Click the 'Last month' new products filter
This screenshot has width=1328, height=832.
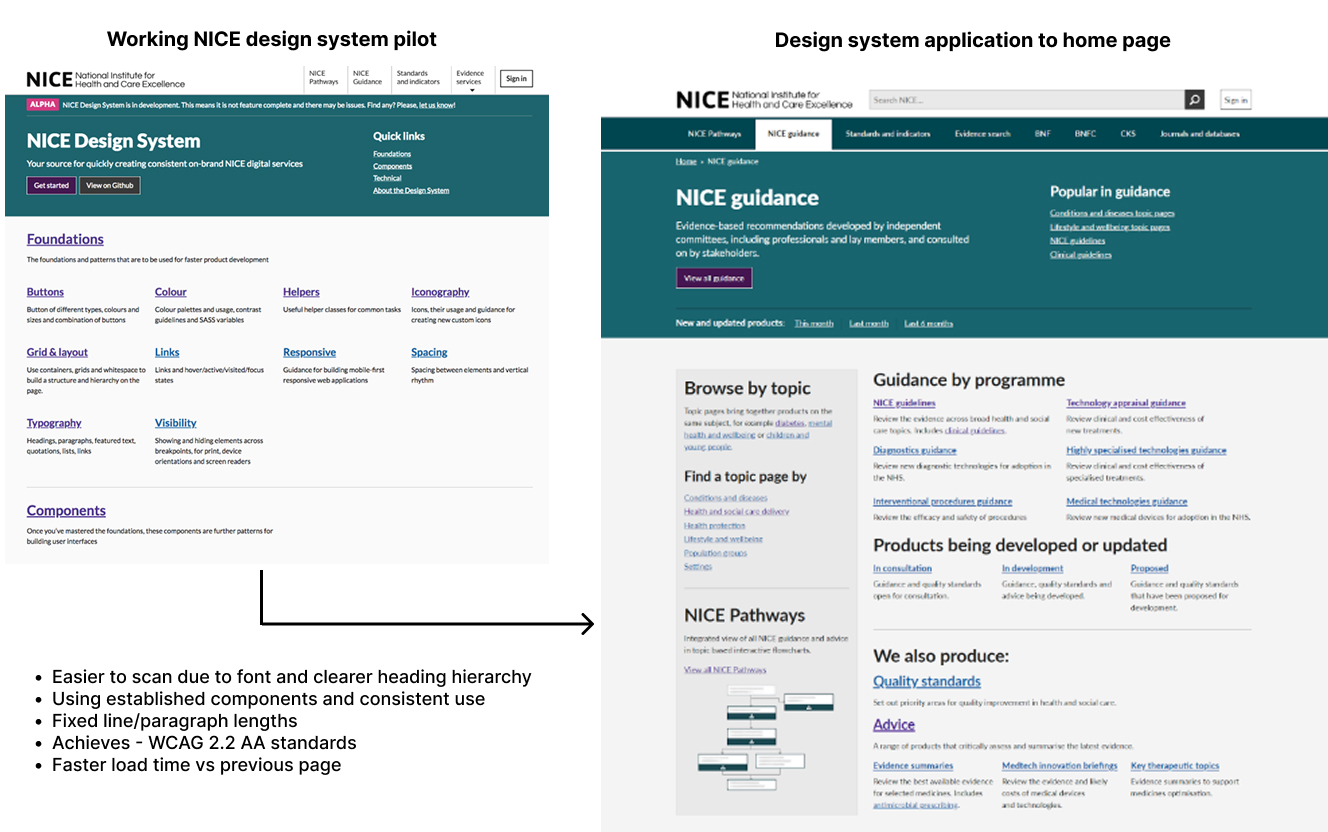pyautogui.click(x=869, y=324)
